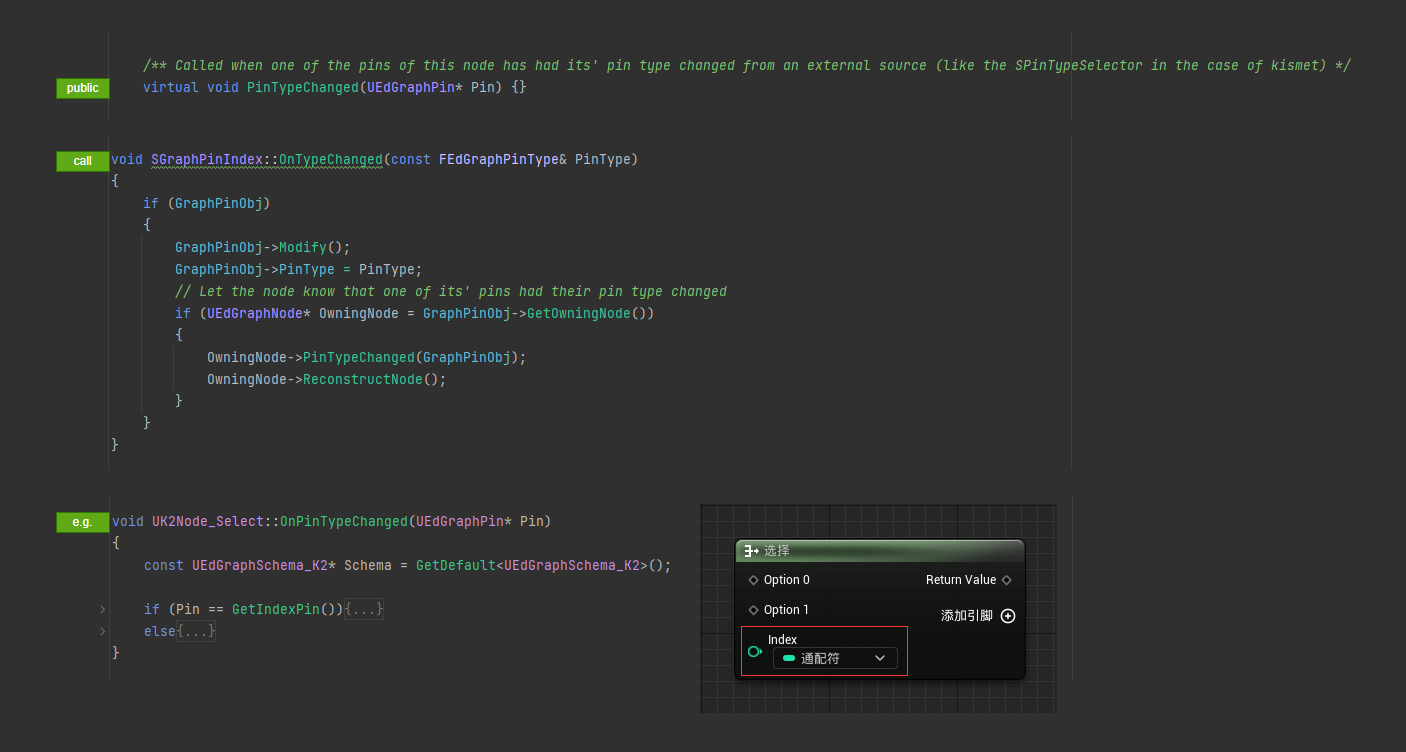Click the Option 0 input pin

754,580
